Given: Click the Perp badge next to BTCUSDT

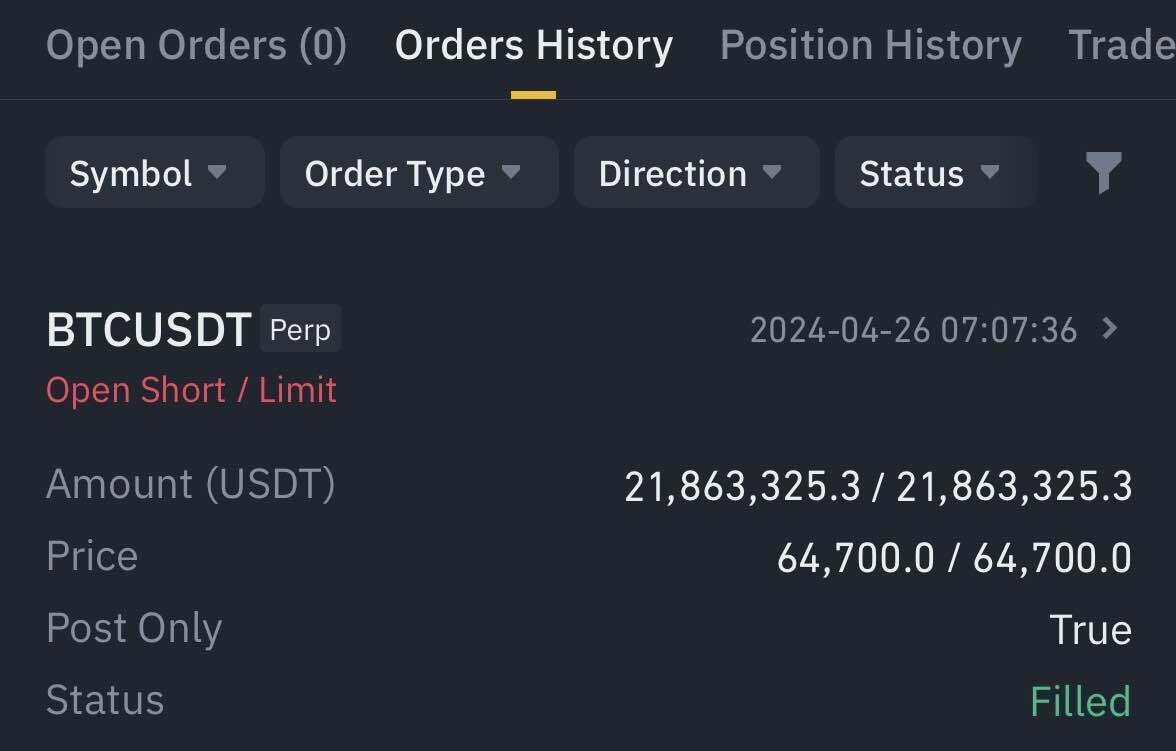Looking at the screenshot, I should tap(300, 329).
